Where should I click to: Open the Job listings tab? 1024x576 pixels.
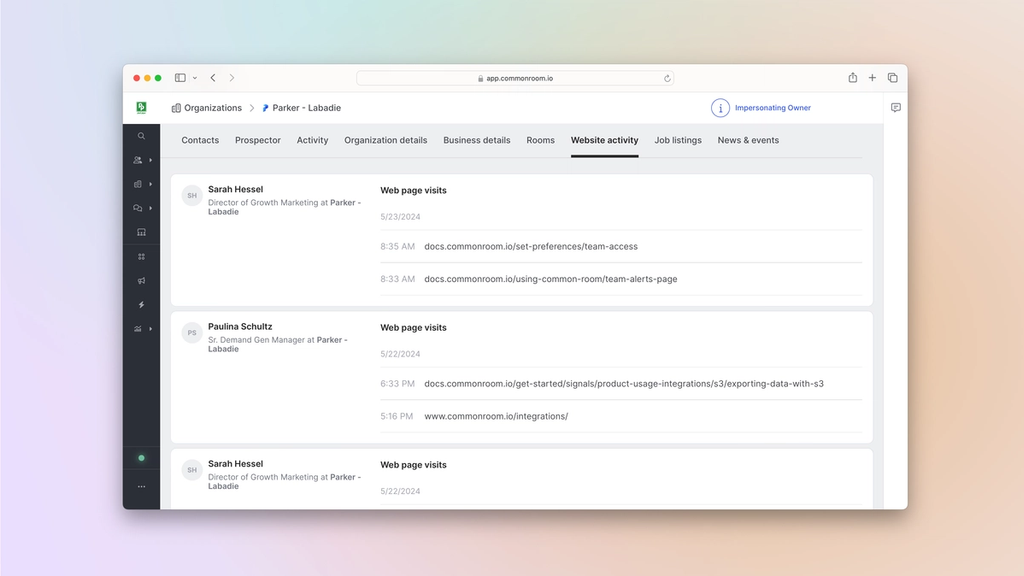pos(678,140)
